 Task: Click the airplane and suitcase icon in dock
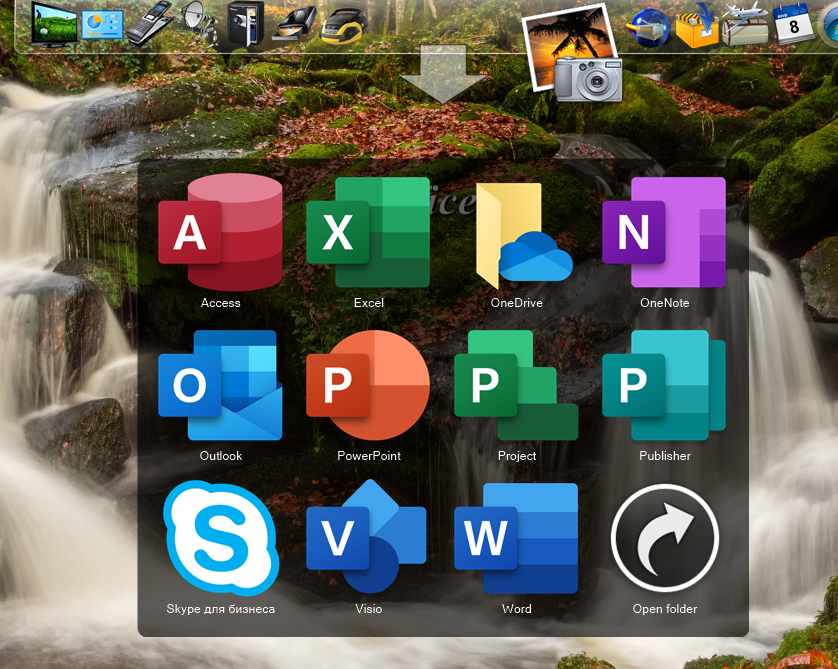point(745,24)
